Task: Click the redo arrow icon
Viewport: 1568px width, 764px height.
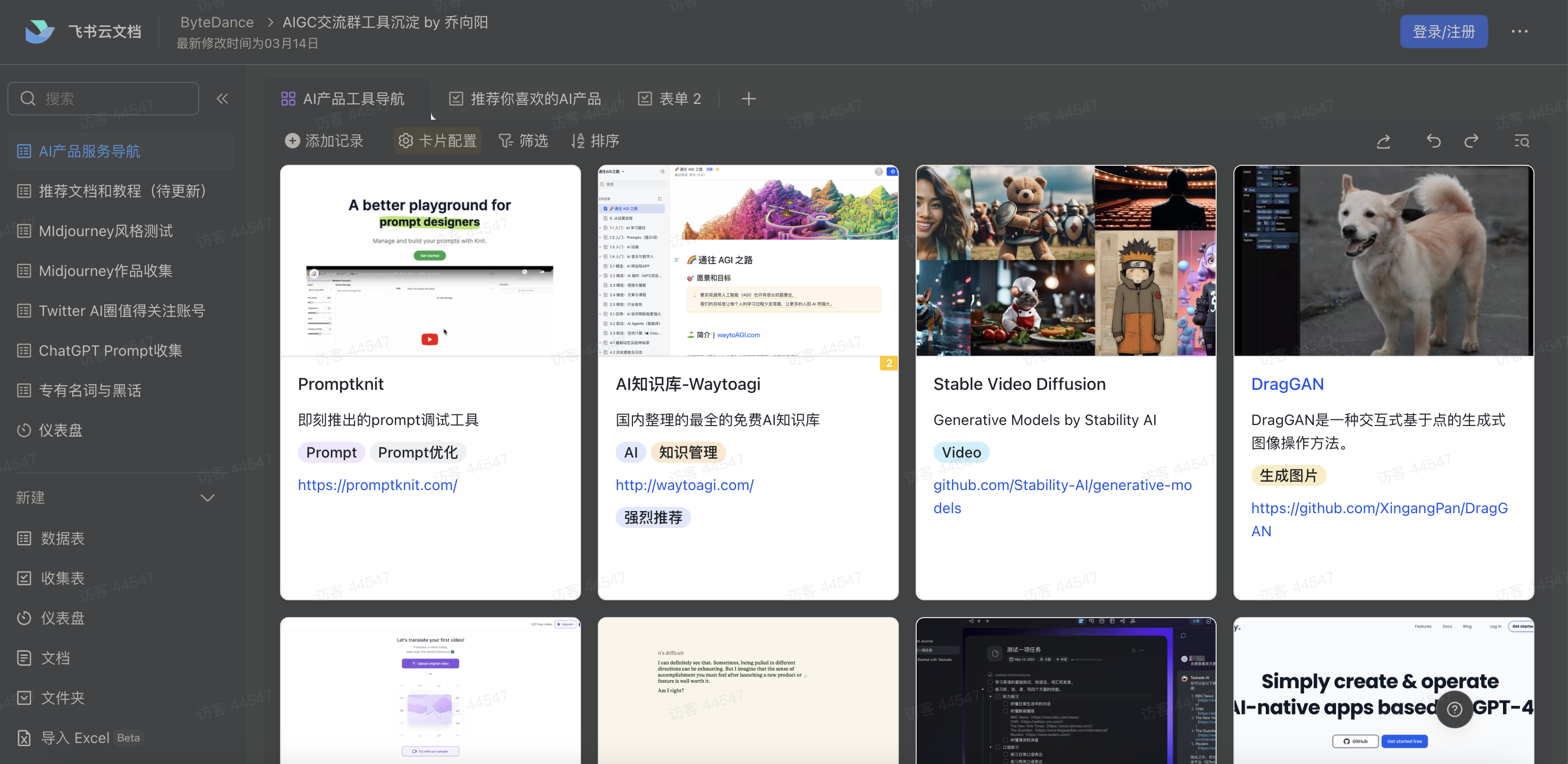Action: tap(1471, 141)
